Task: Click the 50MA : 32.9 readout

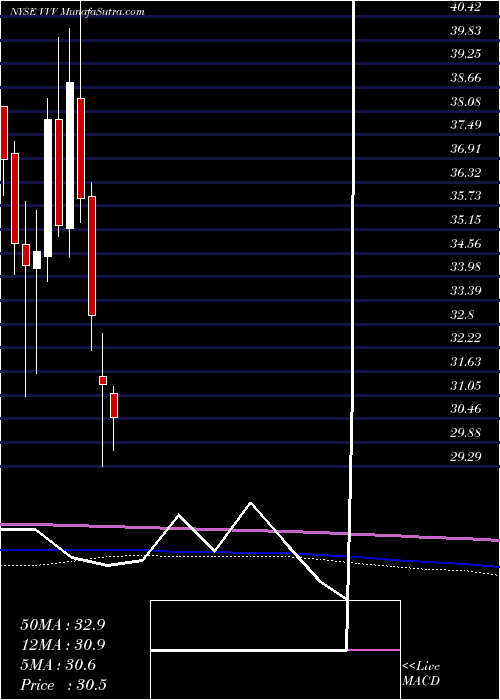Action: (x=63, y=625)
